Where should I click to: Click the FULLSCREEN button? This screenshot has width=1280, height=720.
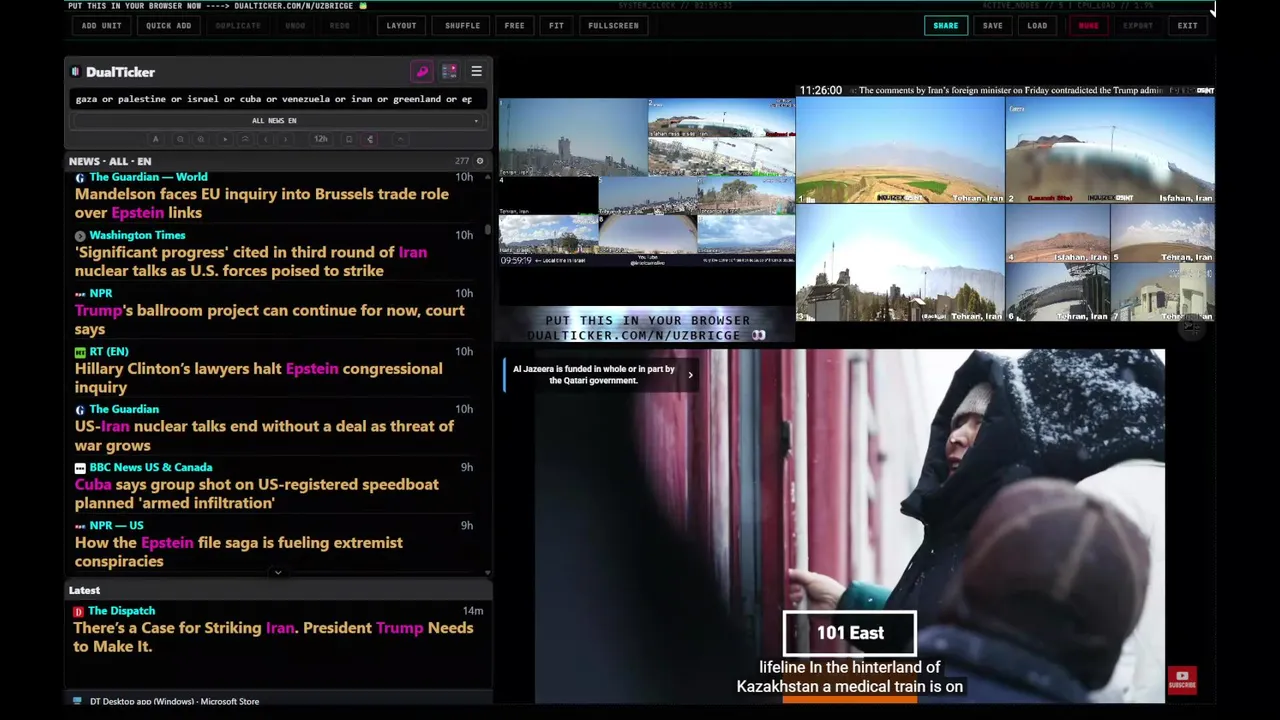click(x=614, y=26)
